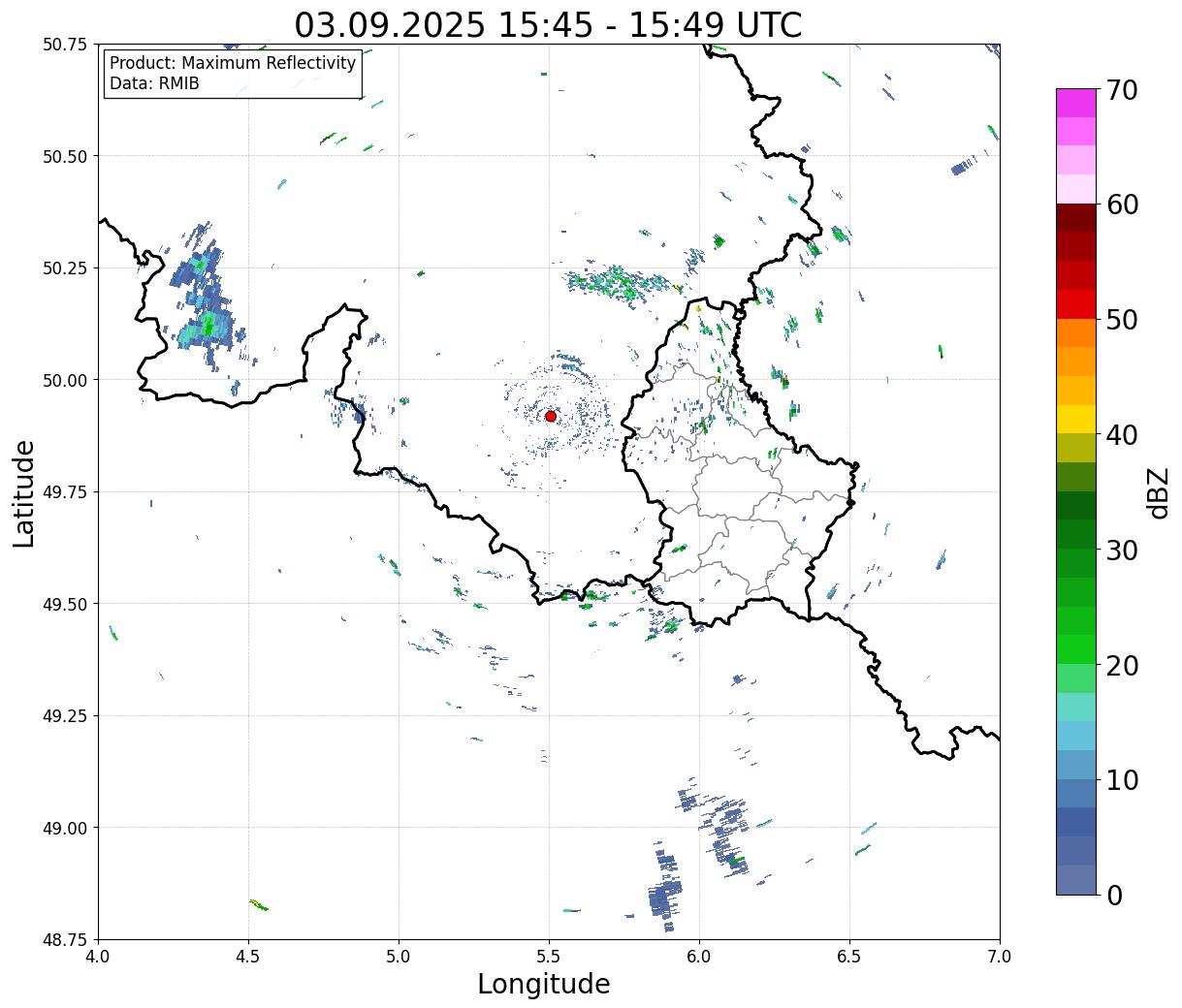Click the colorbar tick label 50
This screenshot has height=1008, width=1182.
(x=1122, y=320)
